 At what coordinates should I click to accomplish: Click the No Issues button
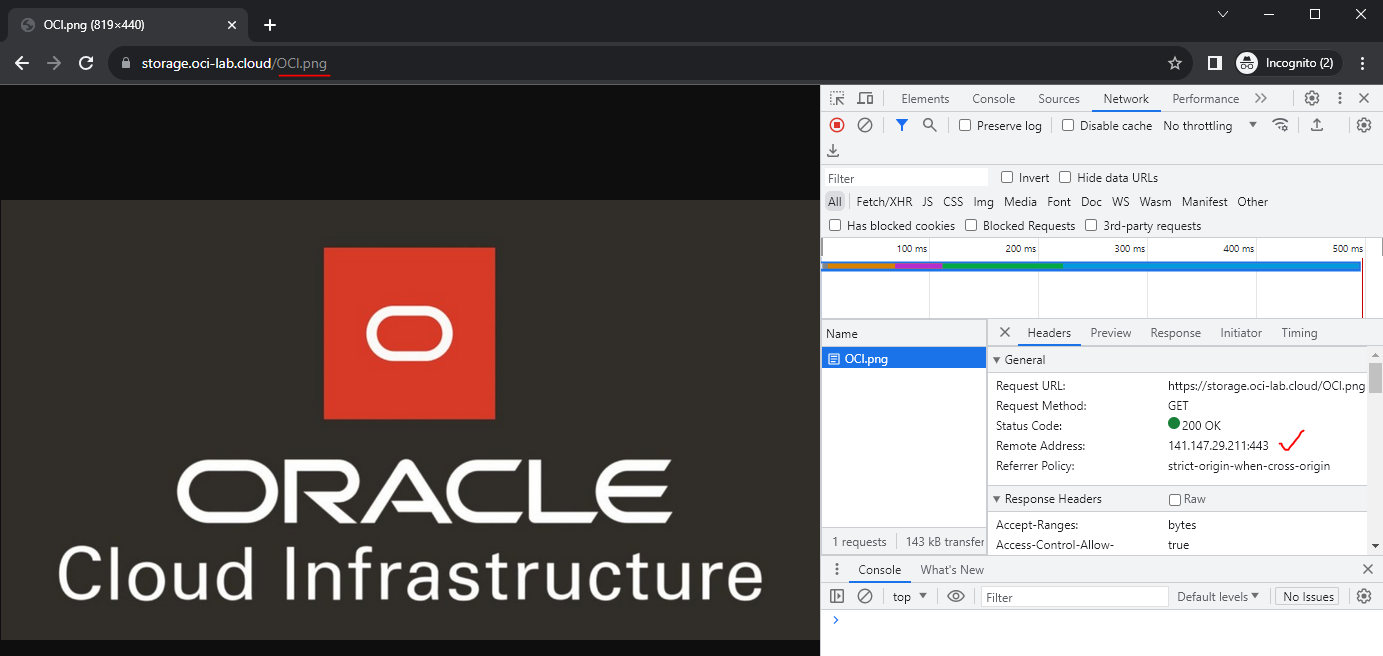tap(1308, 597)
